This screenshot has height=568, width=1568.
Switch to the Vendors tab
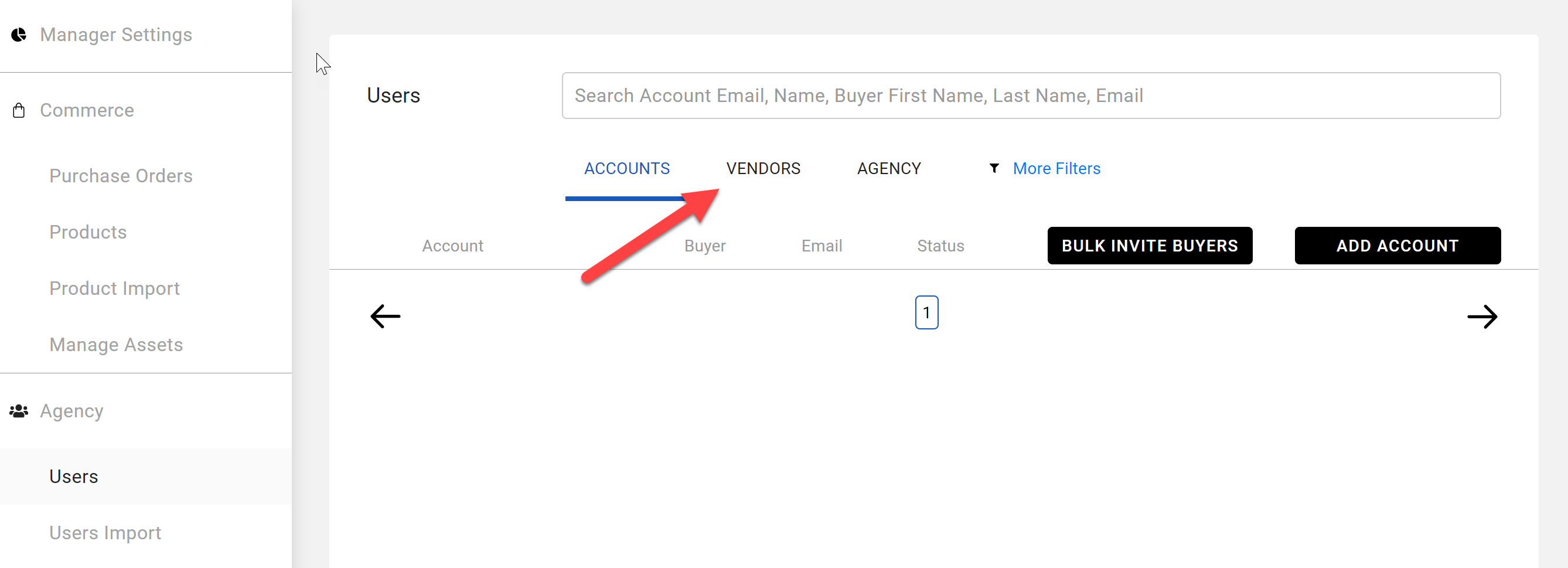[x=763, y=169]
